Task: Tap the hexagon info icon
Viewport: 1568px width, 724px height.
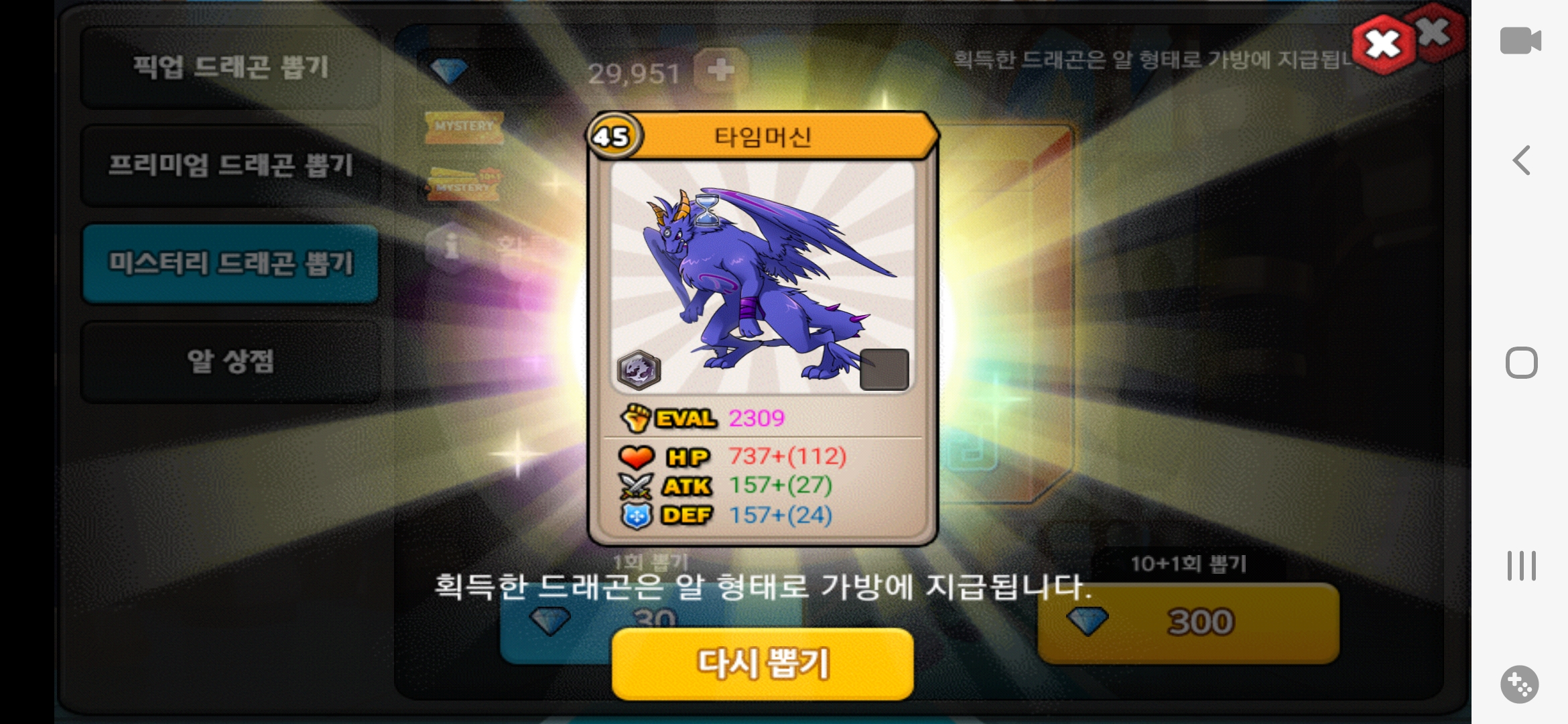Action: point(452,246)
